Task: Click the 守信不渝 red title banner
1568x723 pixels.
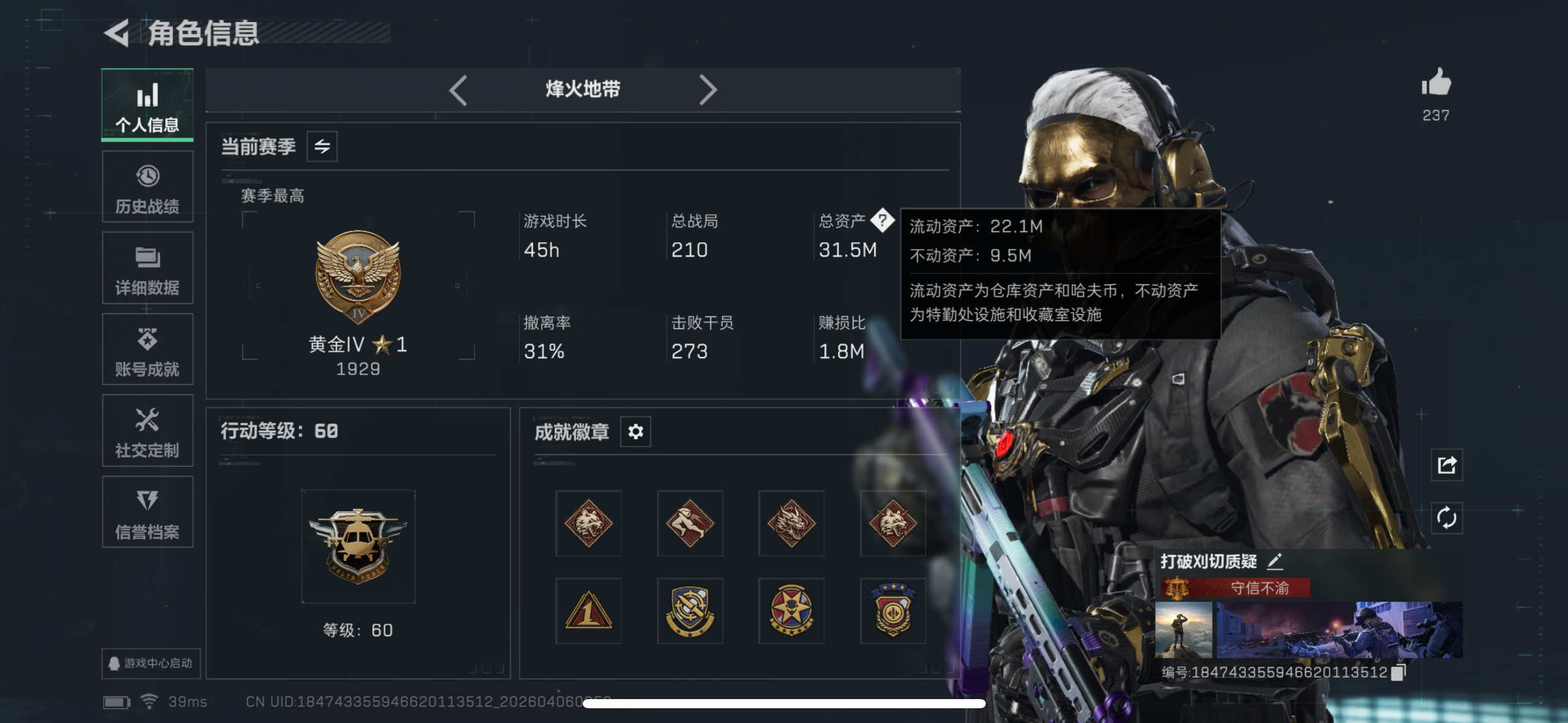Action: click(x=1234, y=588)
